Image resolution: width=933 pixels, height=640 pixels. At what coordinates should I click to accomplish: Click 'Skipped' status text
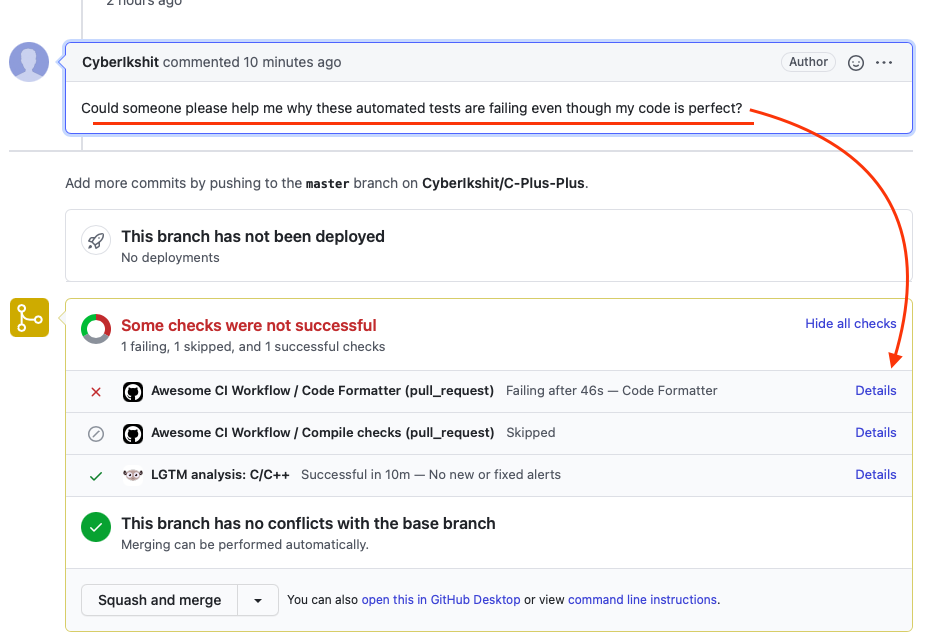pos(531,433)
